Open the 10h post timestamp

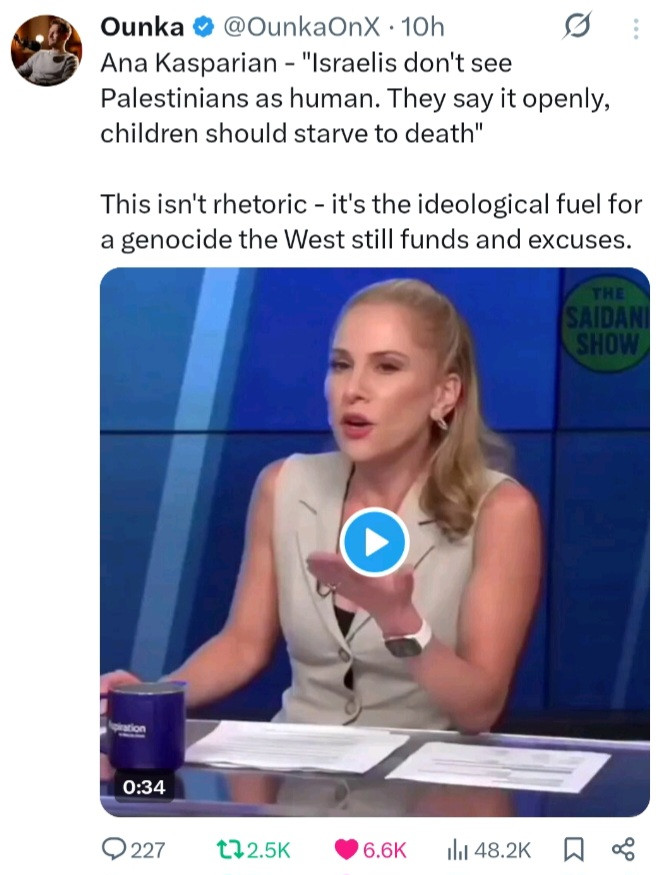423,27
